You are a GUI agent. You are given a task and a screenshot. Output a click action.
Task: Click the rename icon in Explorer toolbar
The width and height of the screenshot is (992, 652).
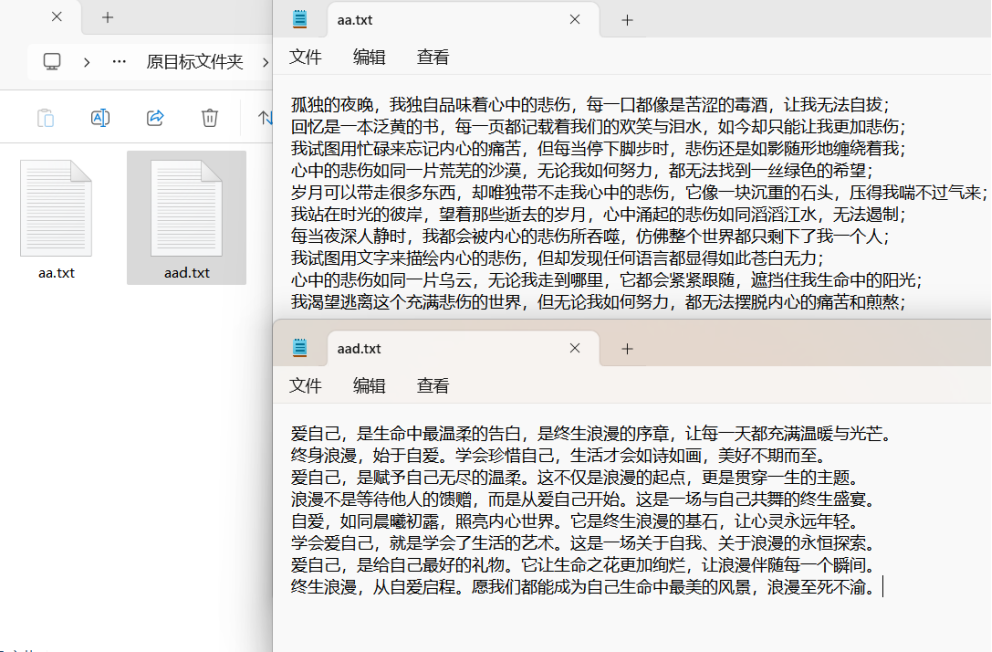pyautogui.click(x=100, y=118)
